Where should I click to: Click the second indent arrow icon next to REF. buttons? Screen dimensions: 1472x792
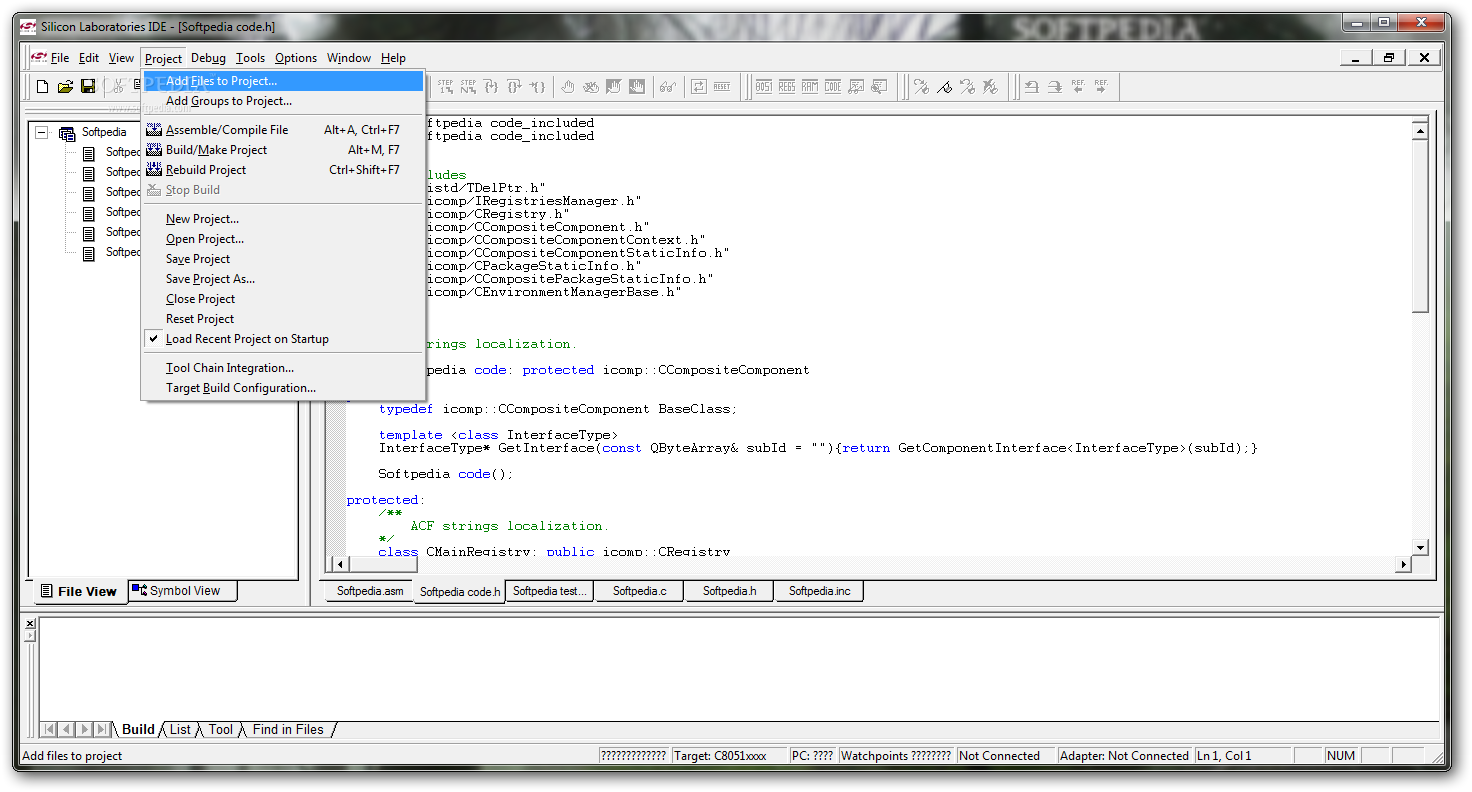tap(1055, 87)
